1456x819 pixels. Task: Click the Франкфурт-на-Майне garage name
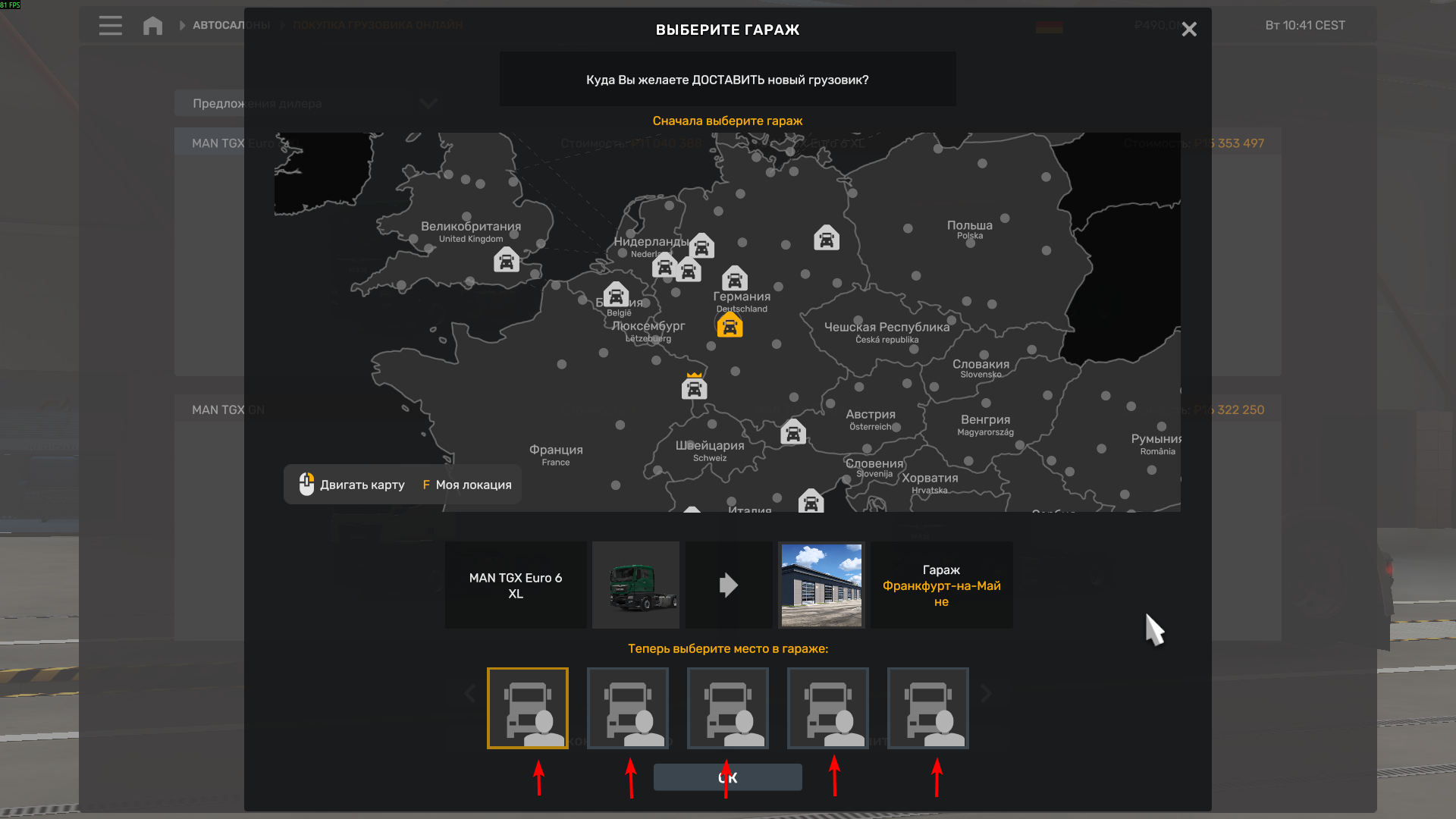coord(942,594)
